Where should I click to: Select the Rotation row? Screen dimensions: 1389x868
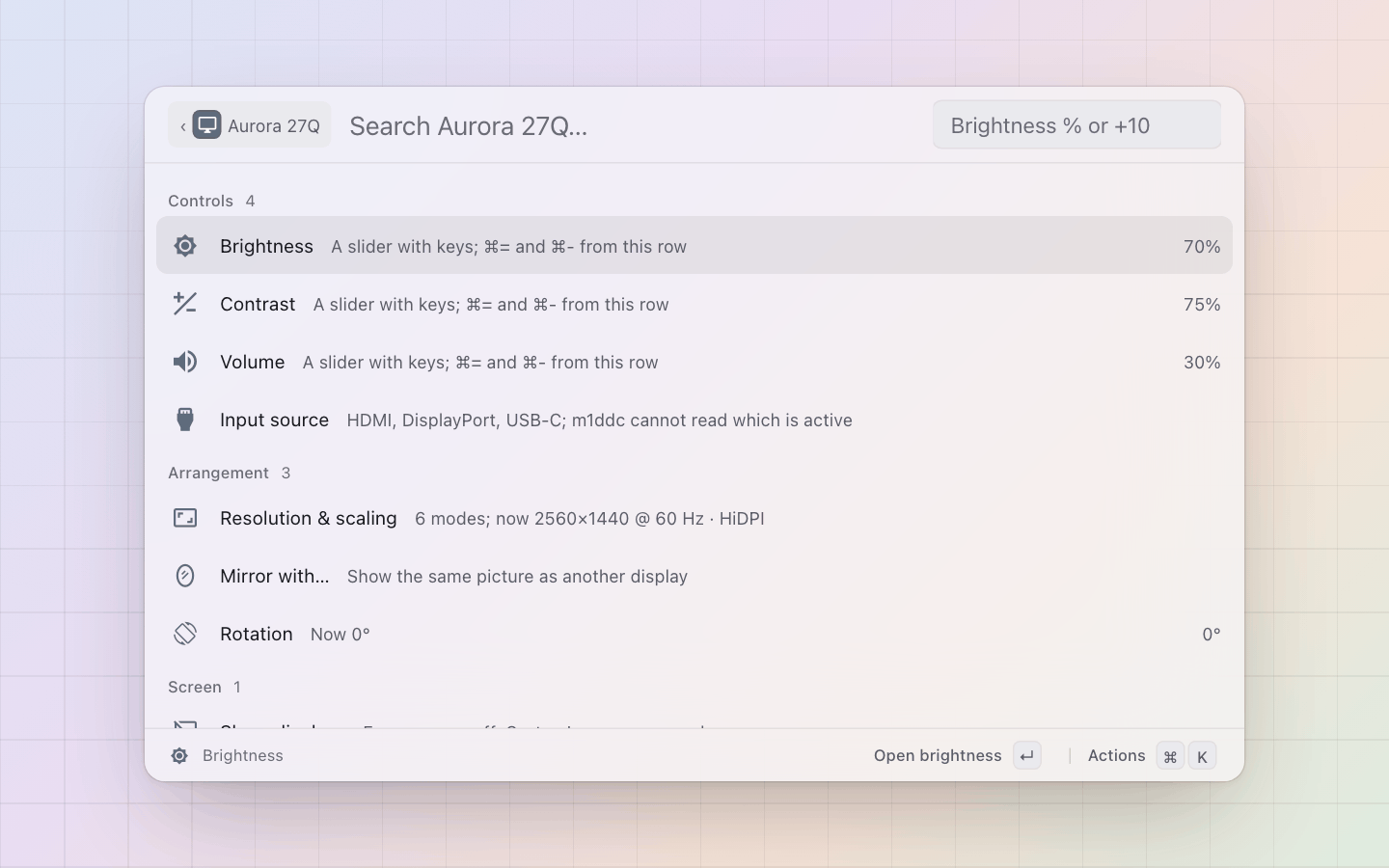pyautogui.click(x=694, y=634)
